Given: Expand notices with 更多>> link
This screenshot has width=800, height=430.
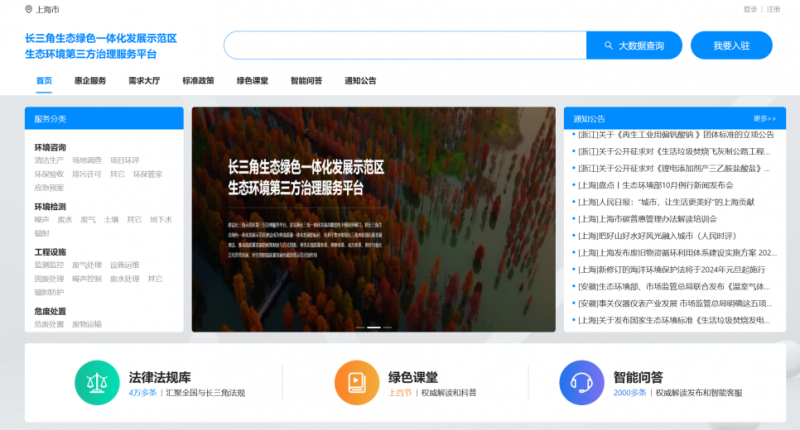Looking at the screenshot, I should tap(765, 118).
